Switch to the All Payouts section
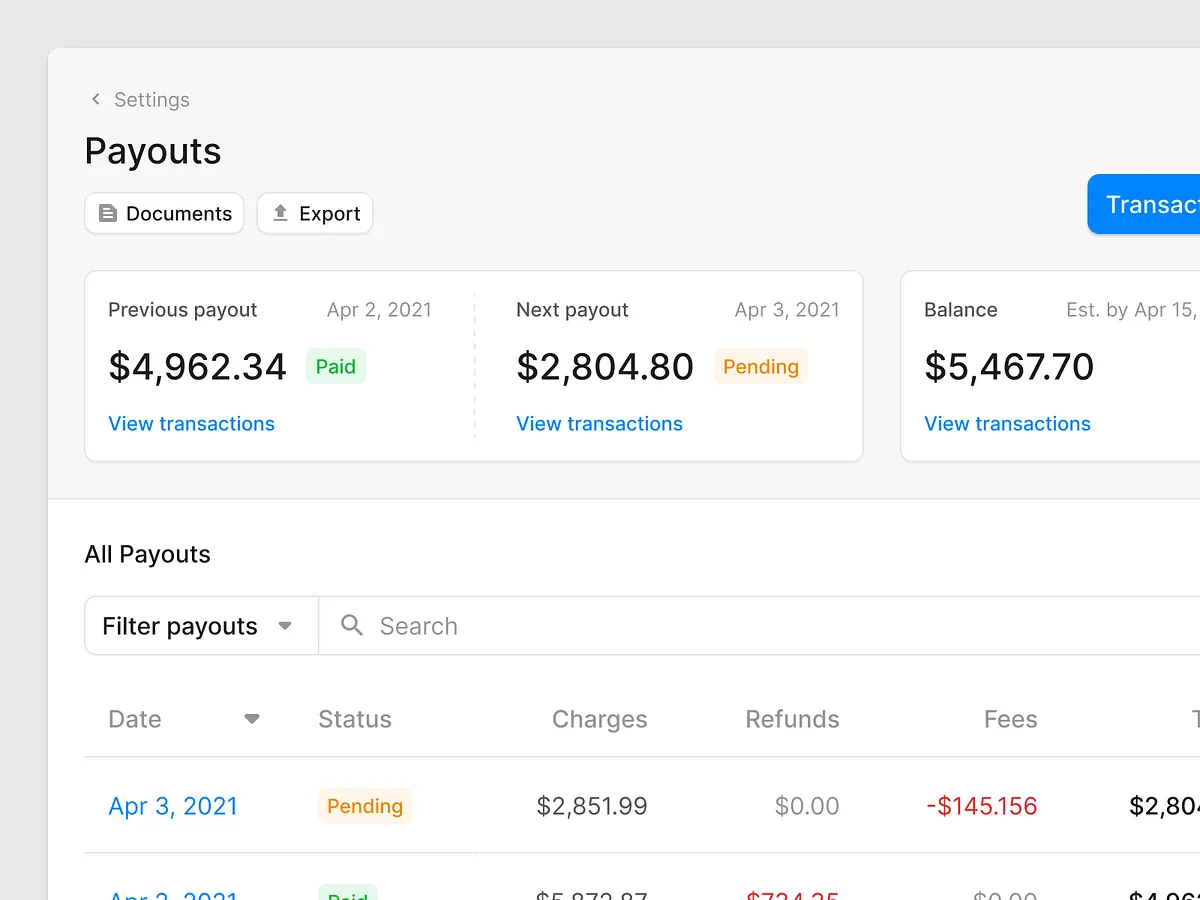Viewport: 1200px width, 900px height. (x=147, y=553)
